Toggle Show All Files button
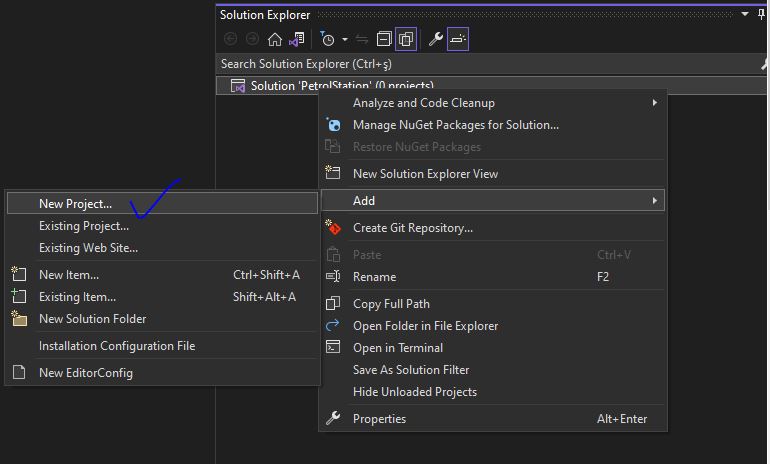The height and width of the screenshot is (464, 770). click(406, 39)
